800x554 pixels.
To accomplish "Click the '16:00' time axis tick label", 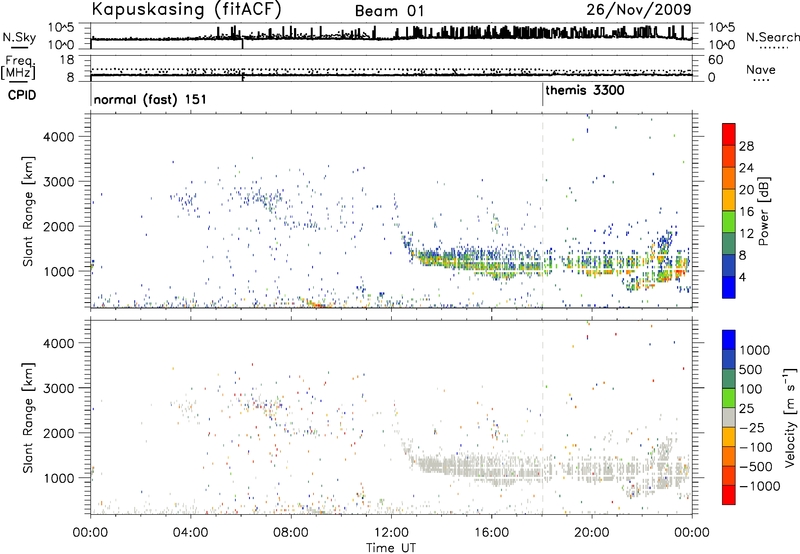I will [x=491, y=533].
